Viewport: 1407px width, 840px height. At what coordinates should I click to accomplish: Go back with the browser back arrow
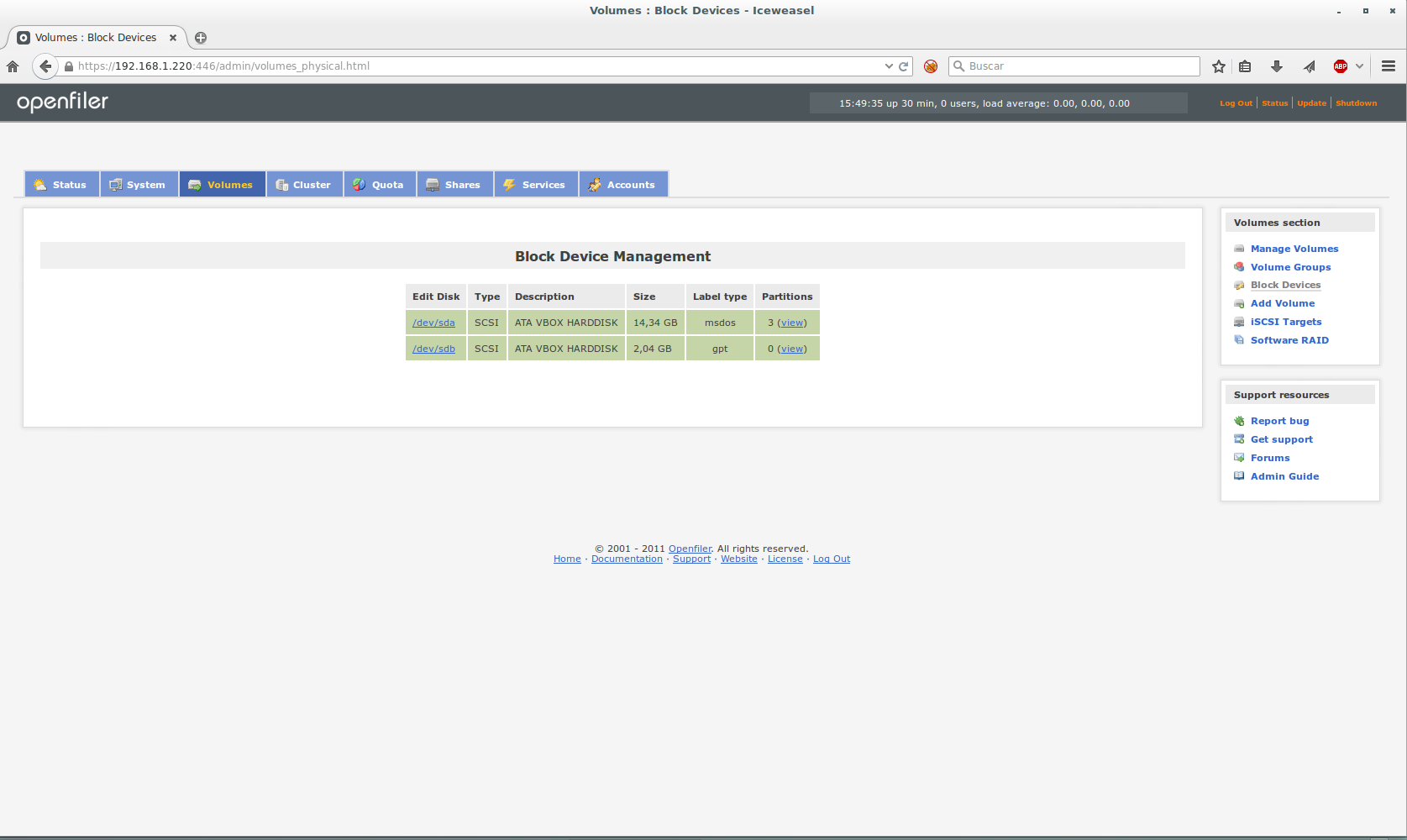(45, 66)
